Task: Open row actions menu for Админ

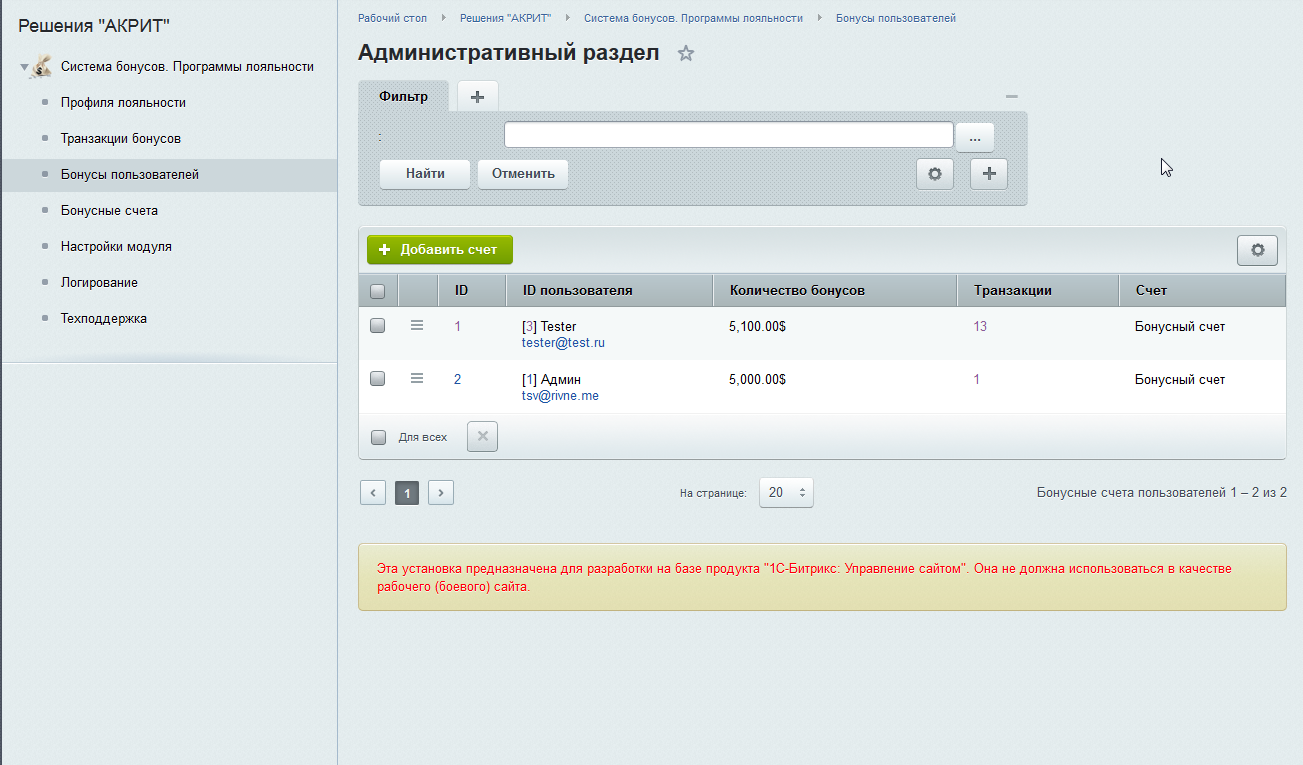Action: [417, 378]
